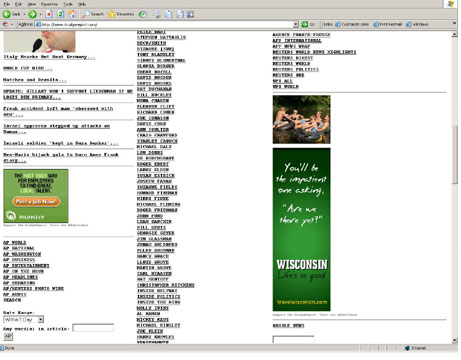Open the Tools menu
This screenshot has height=360, width=461.
pyautogui.click(x=68, y=4)
